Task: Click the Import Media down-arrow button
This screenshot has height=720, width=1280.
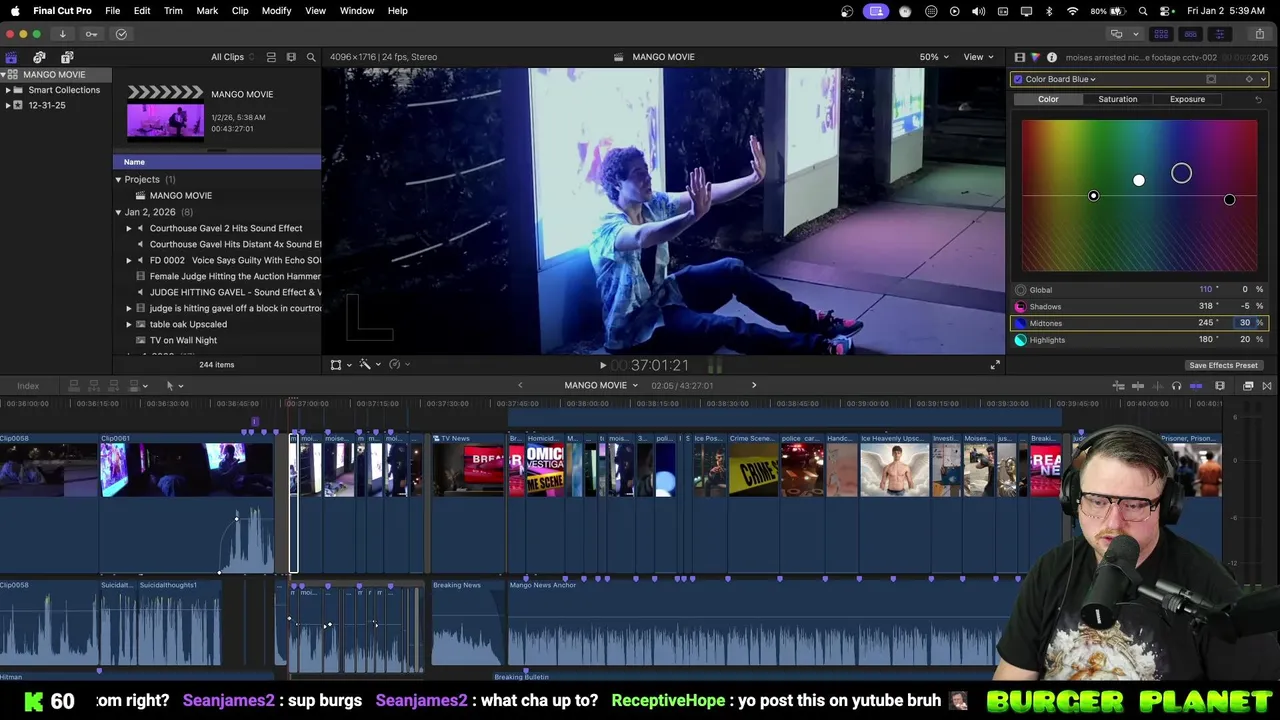Action: tap(62, 34)
